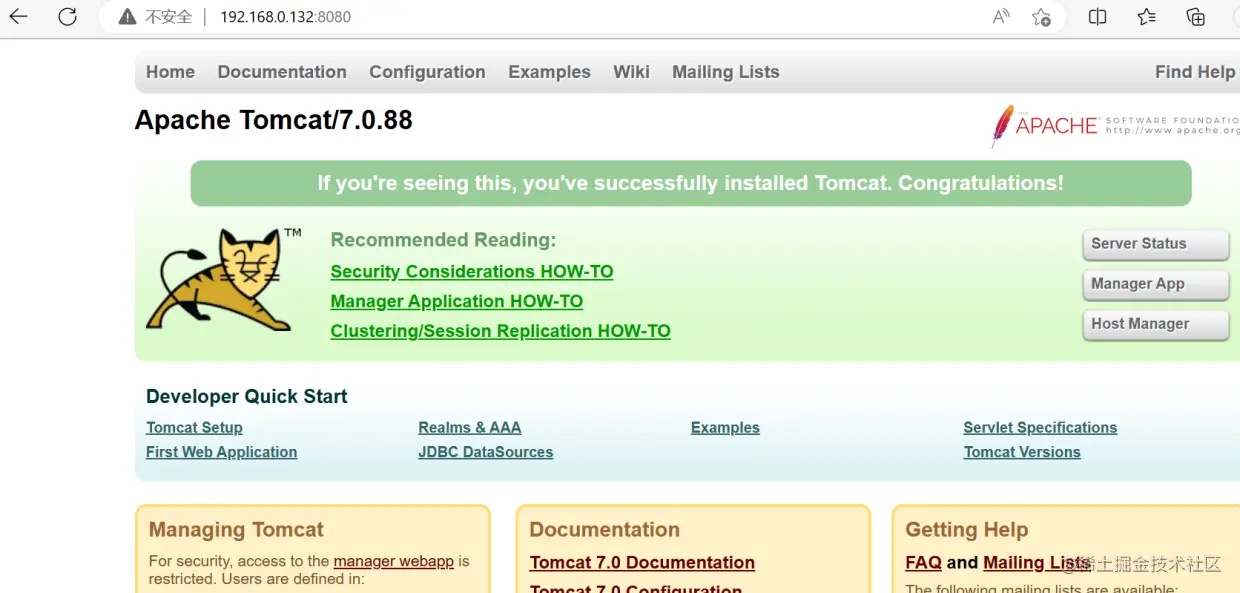Image resolution: width=1240 pixels, height=593 pixels.
Task: Open the Servlet Specifications link
Action: pyautogui.click(x=1040, y=428)
